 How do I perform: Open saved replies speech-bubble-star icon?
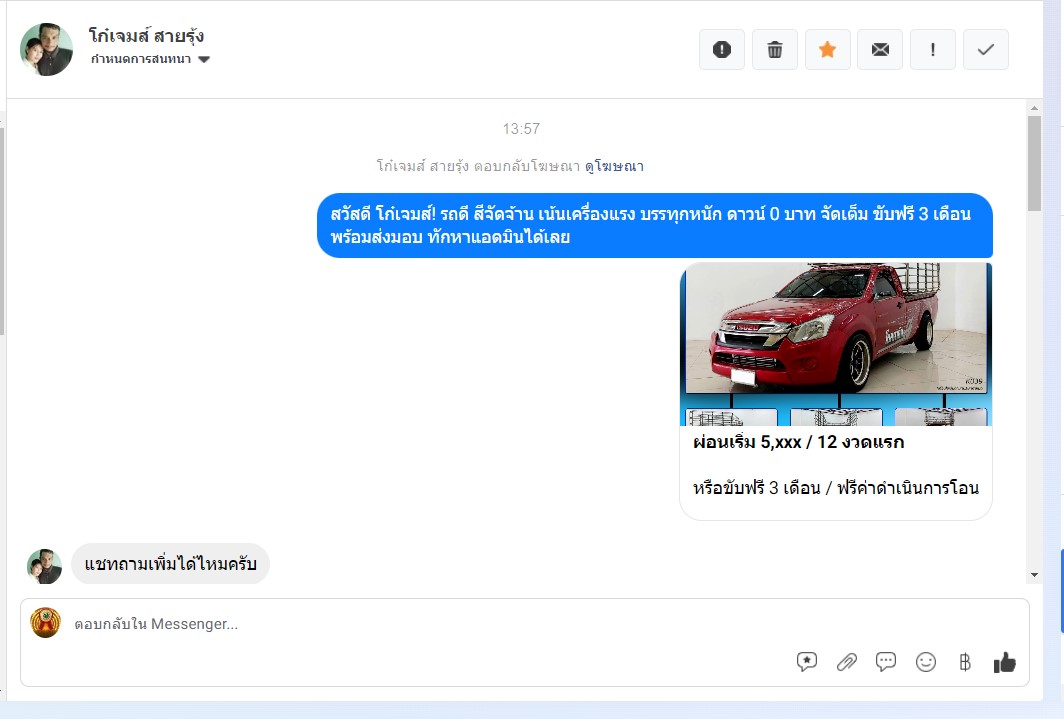[807, 661]
